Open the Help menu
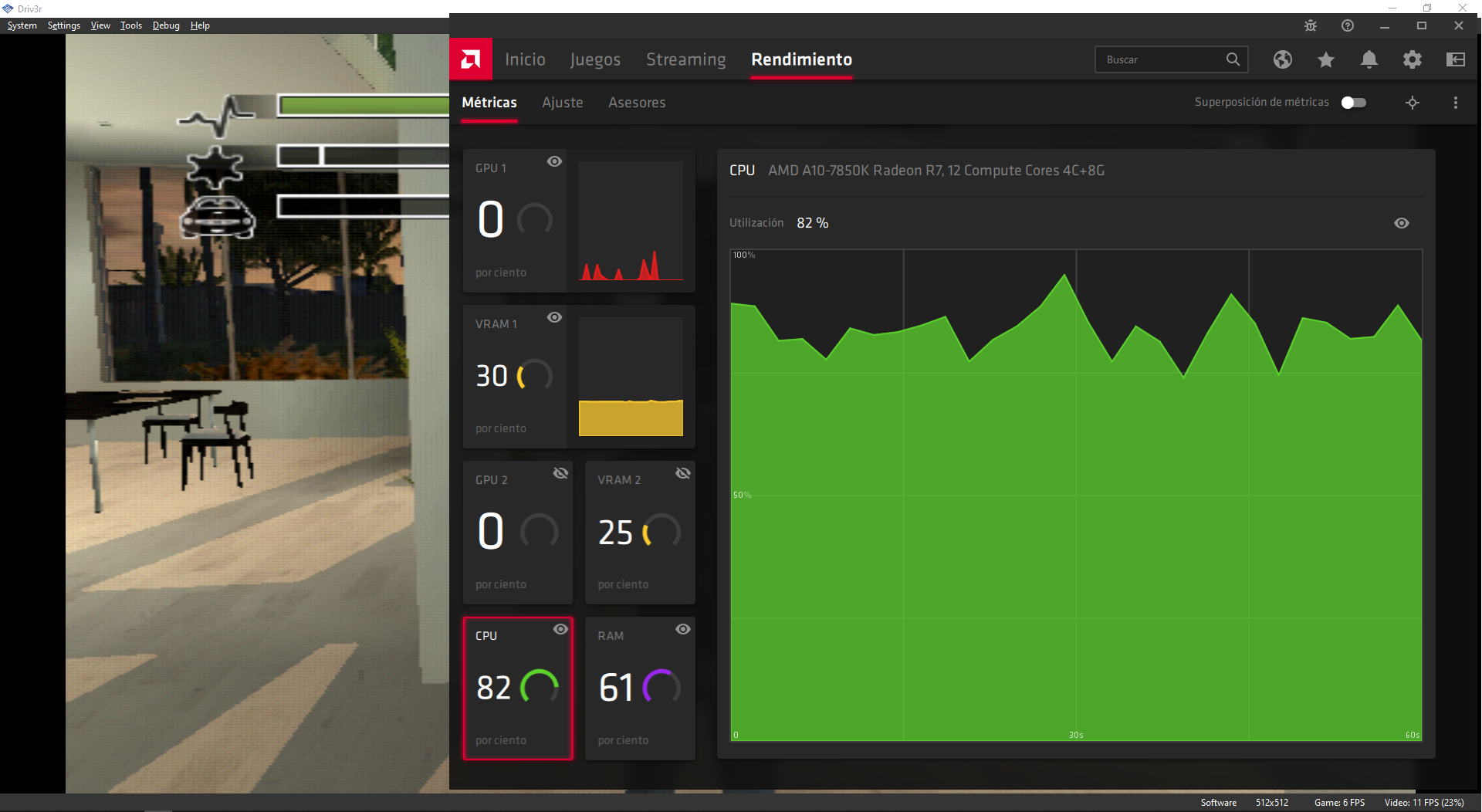This screenshot has width=1482, height=812. click(200, 25)
